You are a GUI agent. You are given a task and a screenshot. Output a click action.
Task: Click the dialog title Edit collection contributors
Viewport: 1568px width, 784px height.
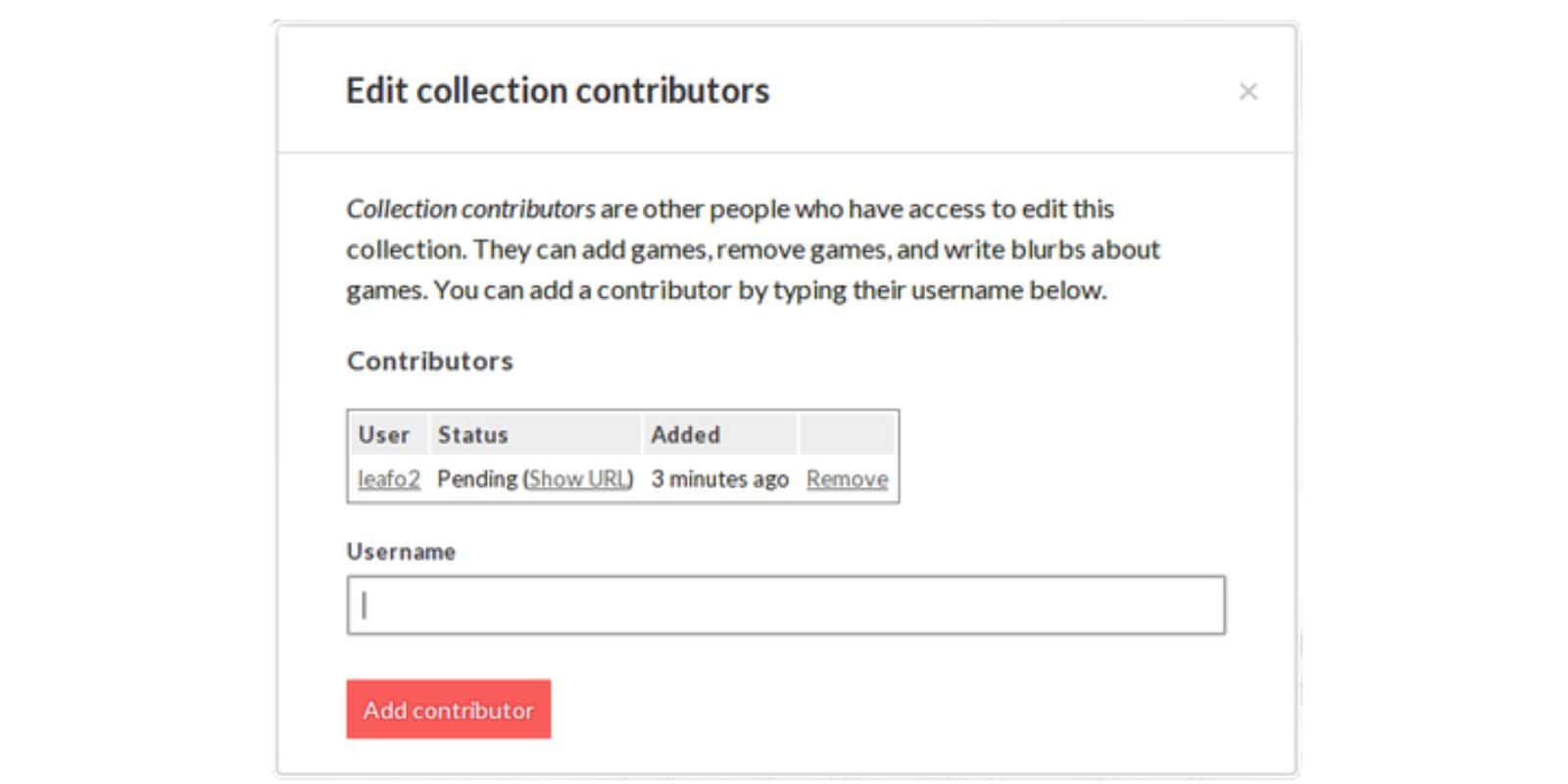pyautogui.click(x=557, y=90)
